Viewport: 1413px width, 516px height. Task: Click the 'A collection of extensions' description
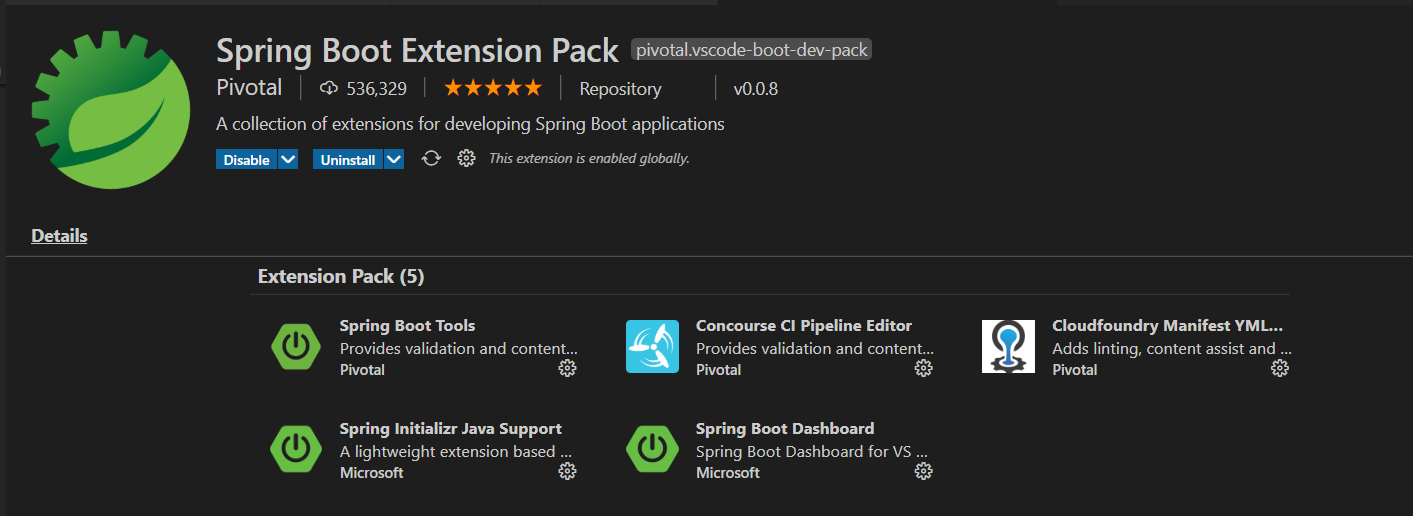(x=470, y=124)
